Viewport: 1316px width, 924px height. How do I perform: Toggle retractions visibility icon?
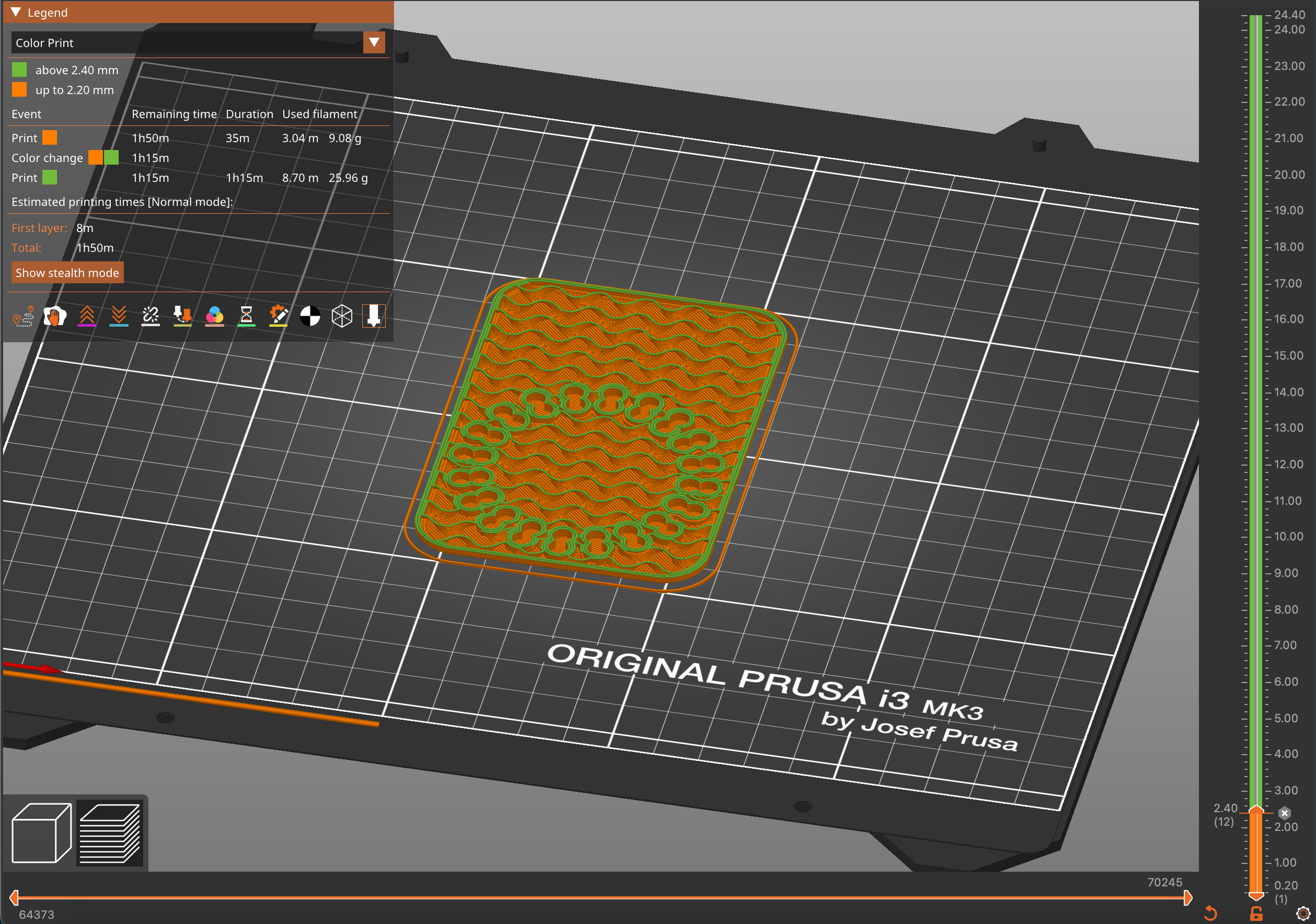[x=87, y=316]
